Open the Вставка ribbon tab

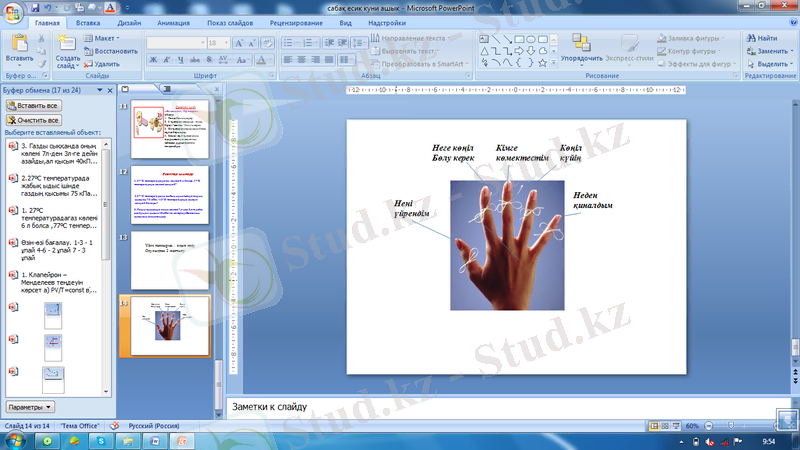88,21
